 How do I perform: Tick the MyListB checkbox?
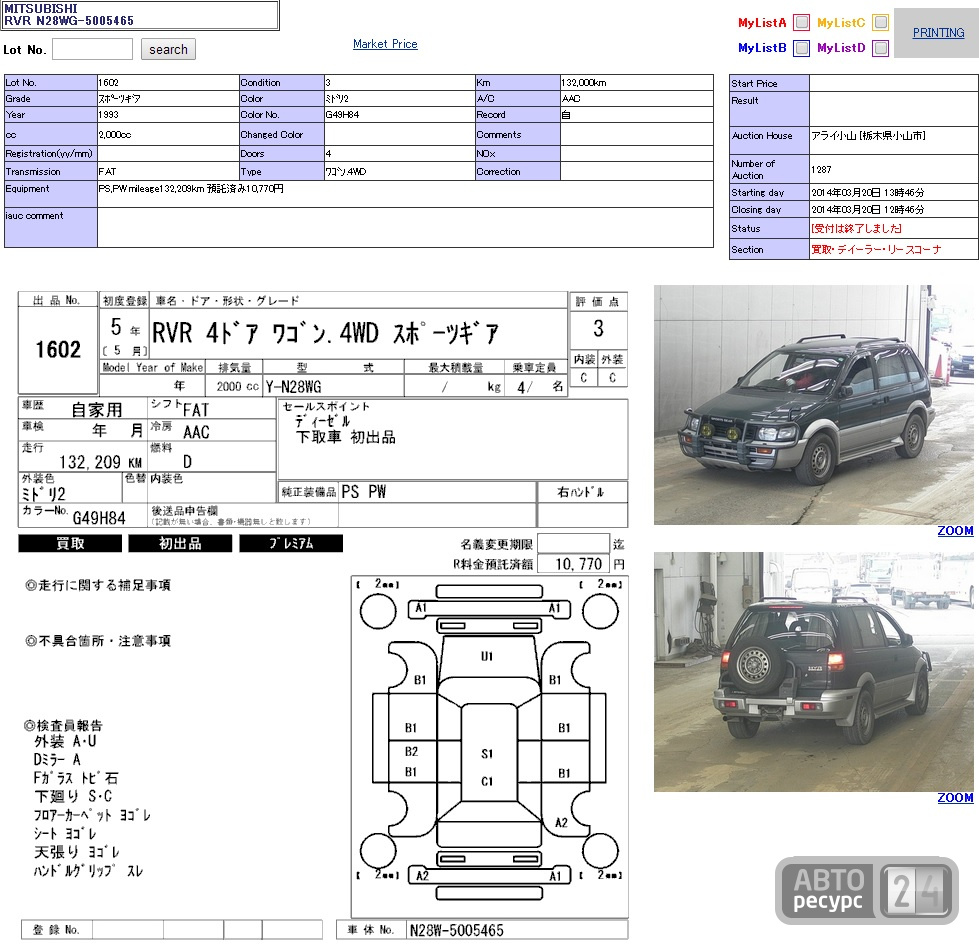coord(801,48)
